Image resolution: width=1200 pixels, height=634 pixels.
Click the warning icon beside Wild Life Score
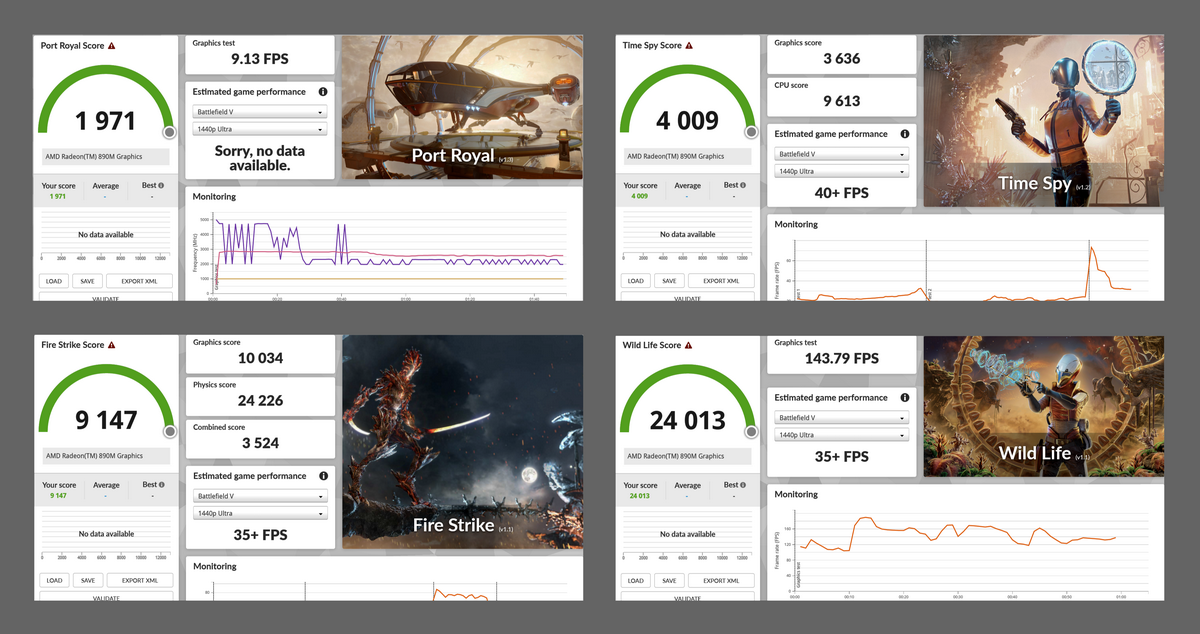pos(689,345)
